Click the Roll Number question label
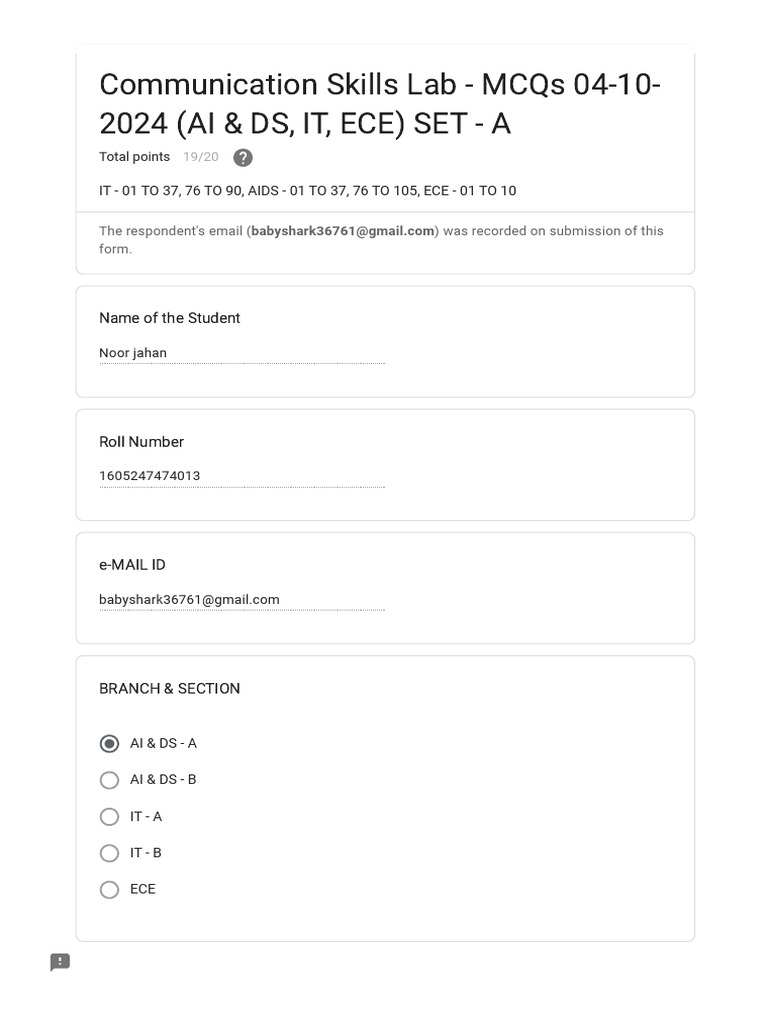The height and width of the screenshot is (1024, 768). pos(141,442)
